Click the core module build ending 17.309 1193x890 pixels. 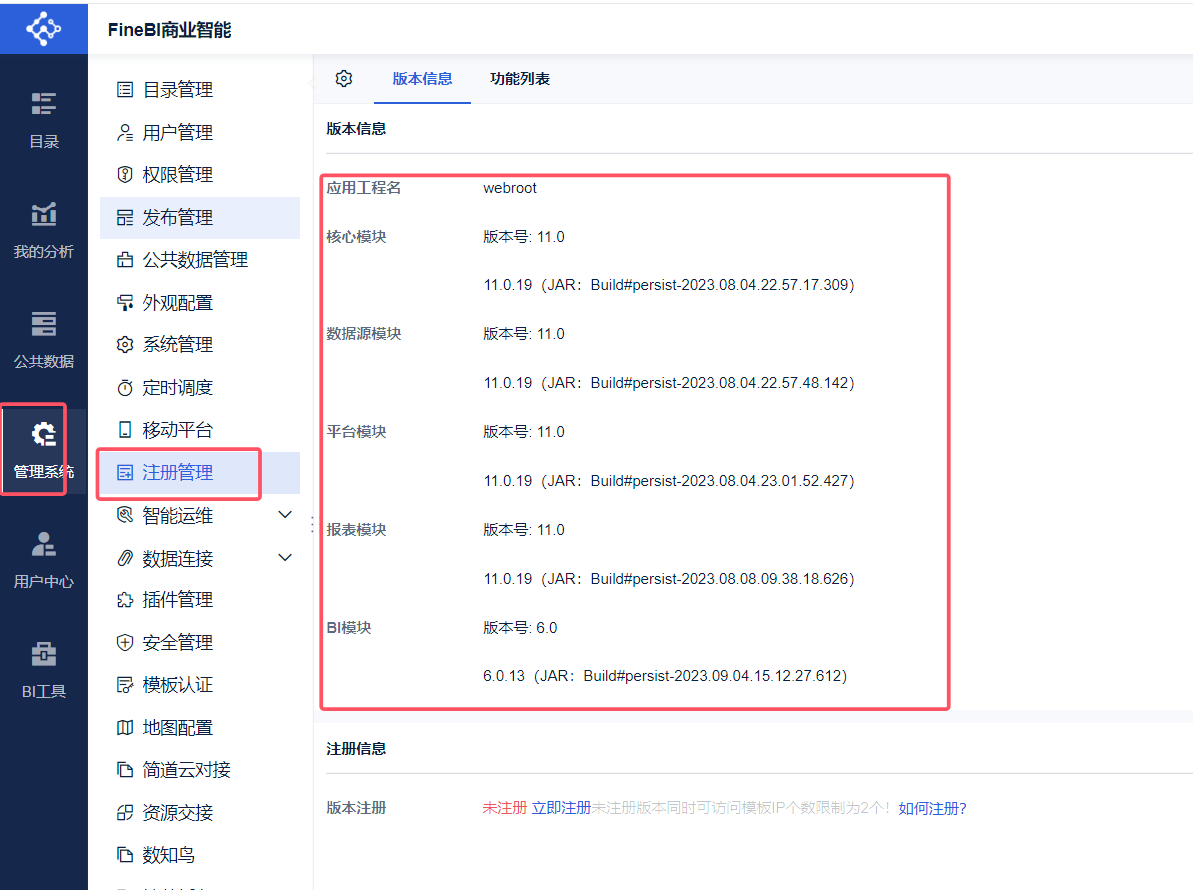point(669,284)
